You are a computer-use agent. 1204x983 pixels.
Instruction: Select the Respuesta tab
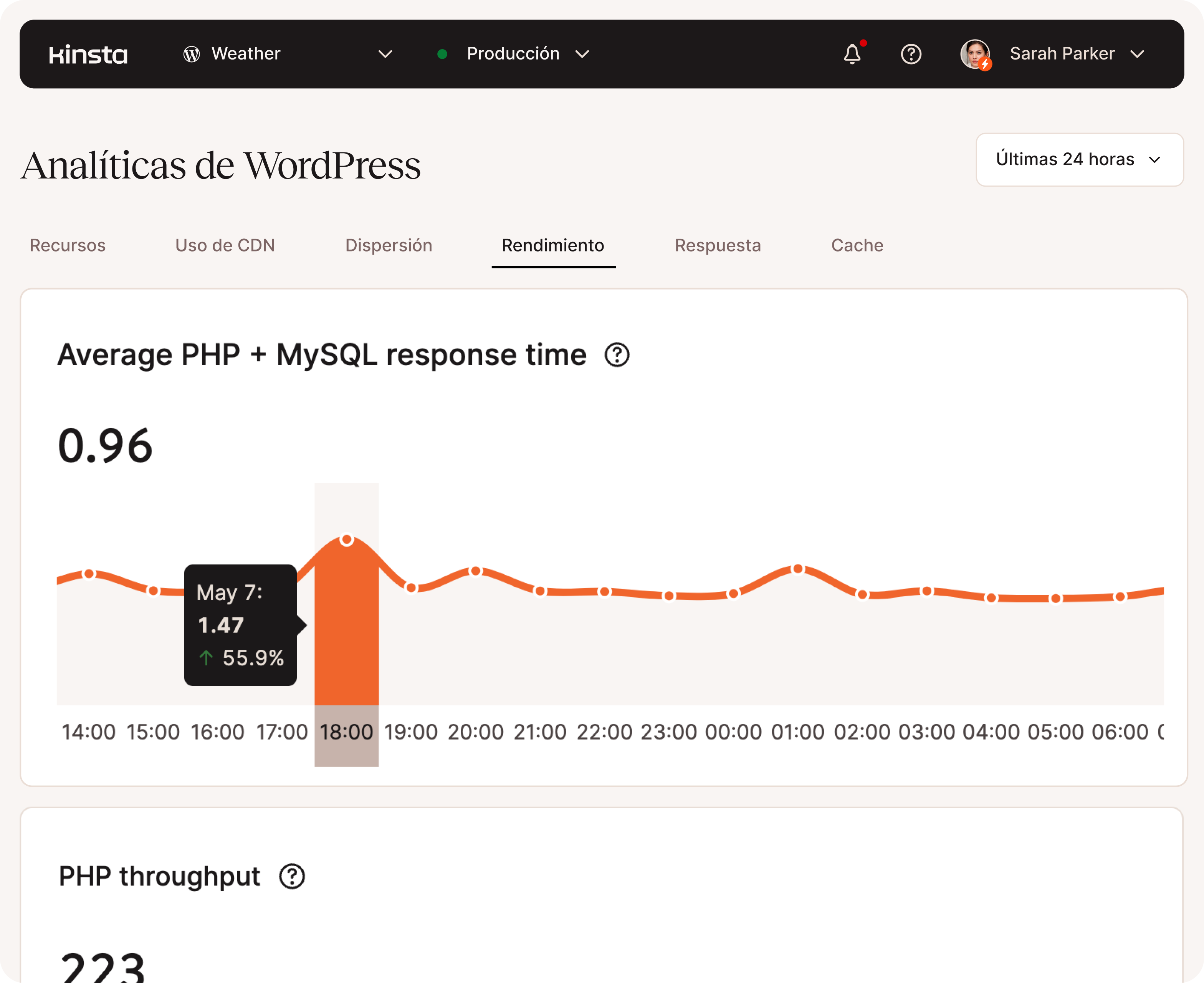pos(717,245)
